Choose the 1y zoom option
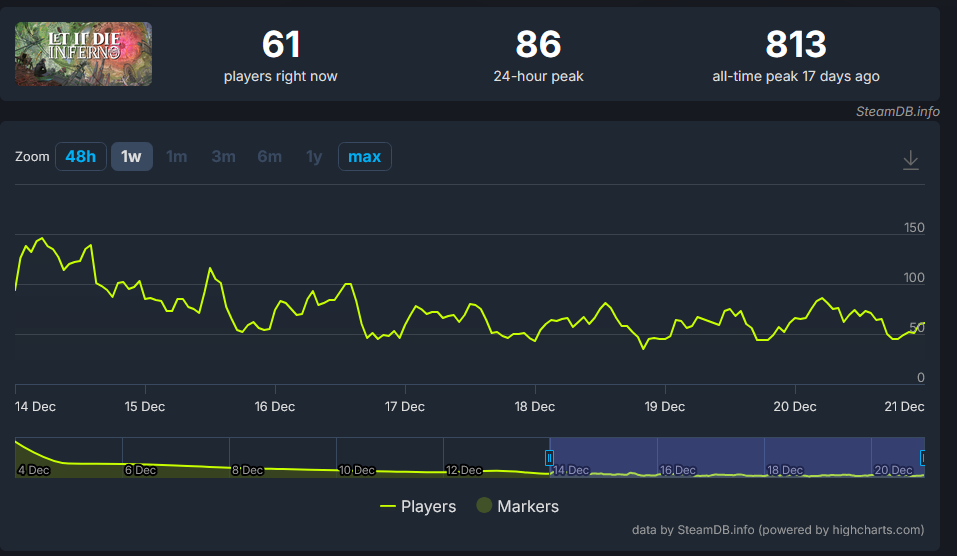This screenshot has width=957, height=556. click(x=314, y=156)
